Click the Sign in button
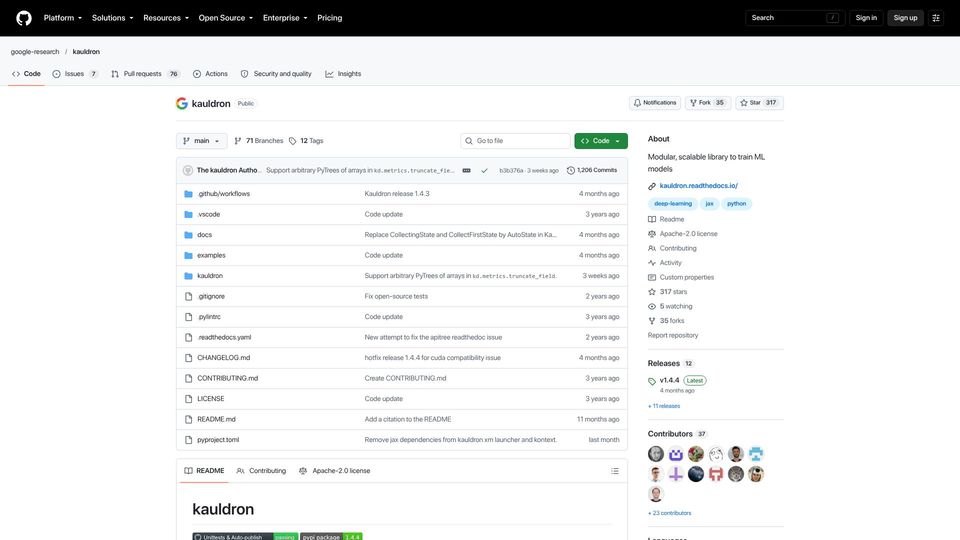This screenshot has width=960, height=540. pyautogui.click(x=866, y=18)
